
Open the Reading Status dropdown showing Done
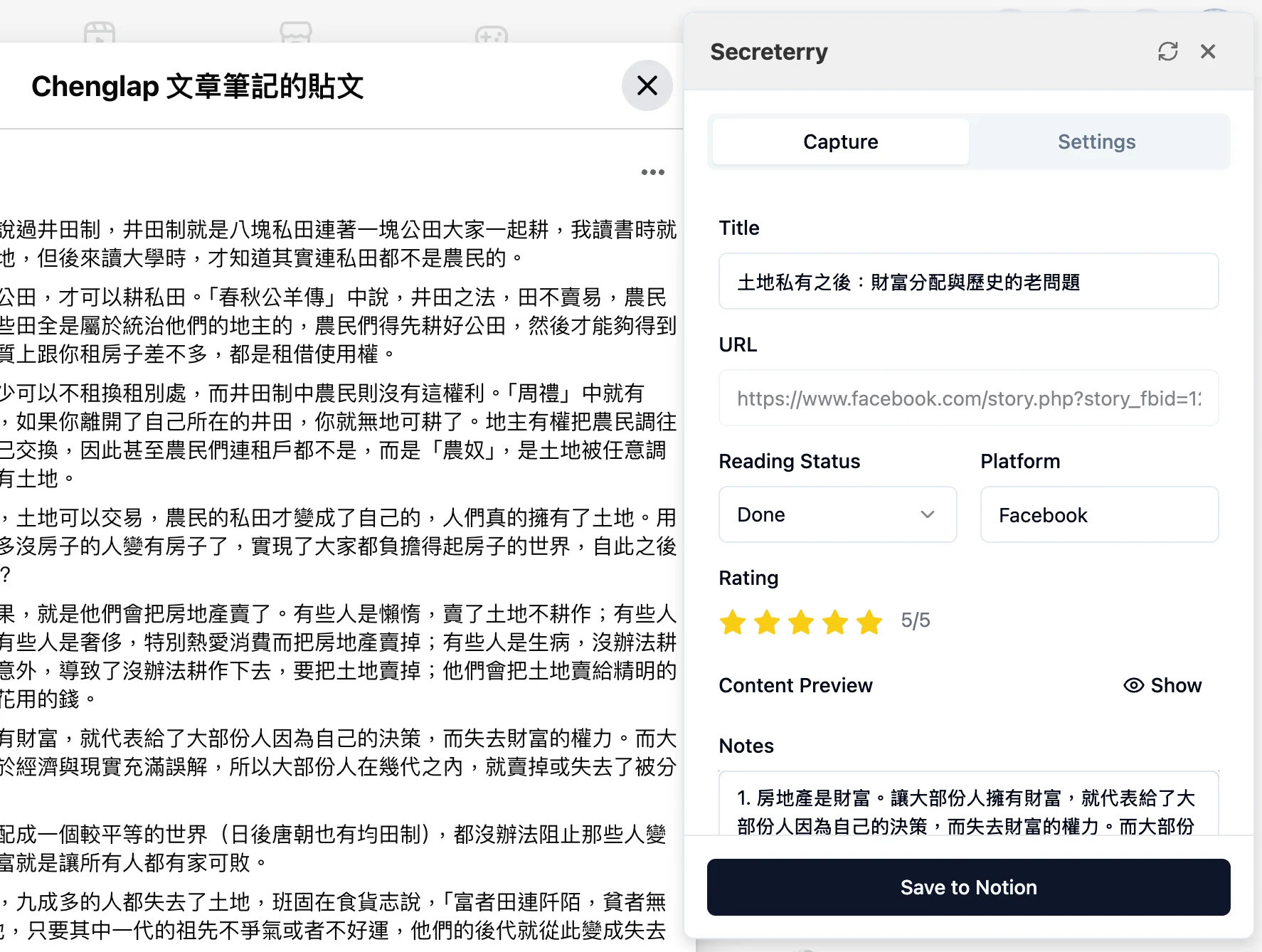[837, 514]
